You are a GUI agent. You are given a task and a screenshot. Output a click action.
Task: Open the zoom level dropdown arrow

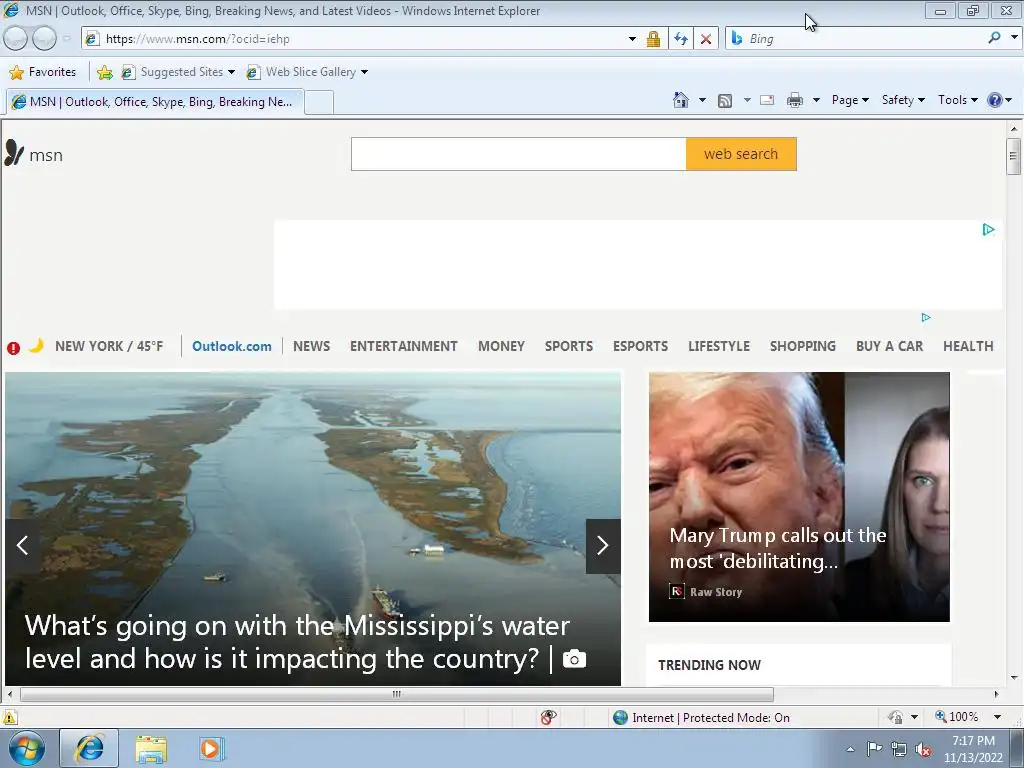[x=997, y=717]
